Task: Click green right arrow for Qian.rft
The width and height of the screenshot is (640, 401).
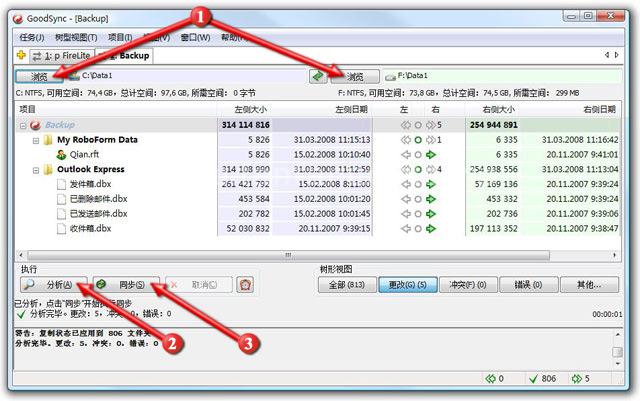Action: pos(431,155)
